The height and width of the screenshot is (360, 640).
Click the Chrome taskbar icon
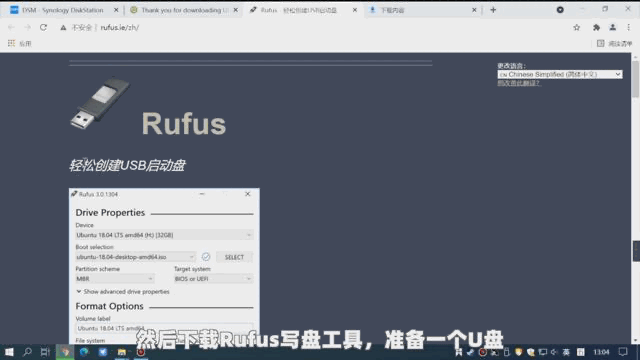(x=65, y=352)
